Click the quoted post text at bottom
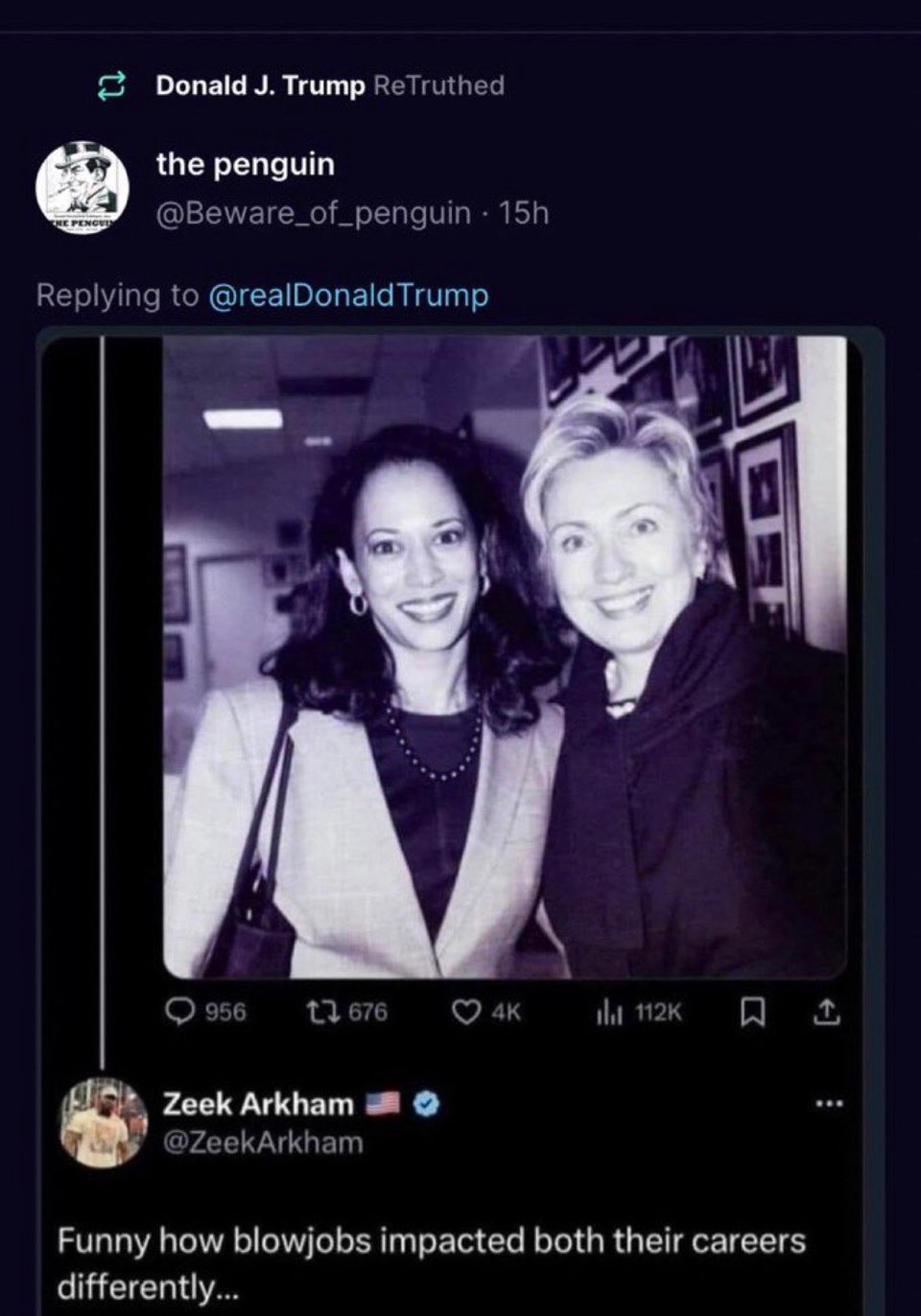The image size is (921, 1316). tap(432, 1261)
